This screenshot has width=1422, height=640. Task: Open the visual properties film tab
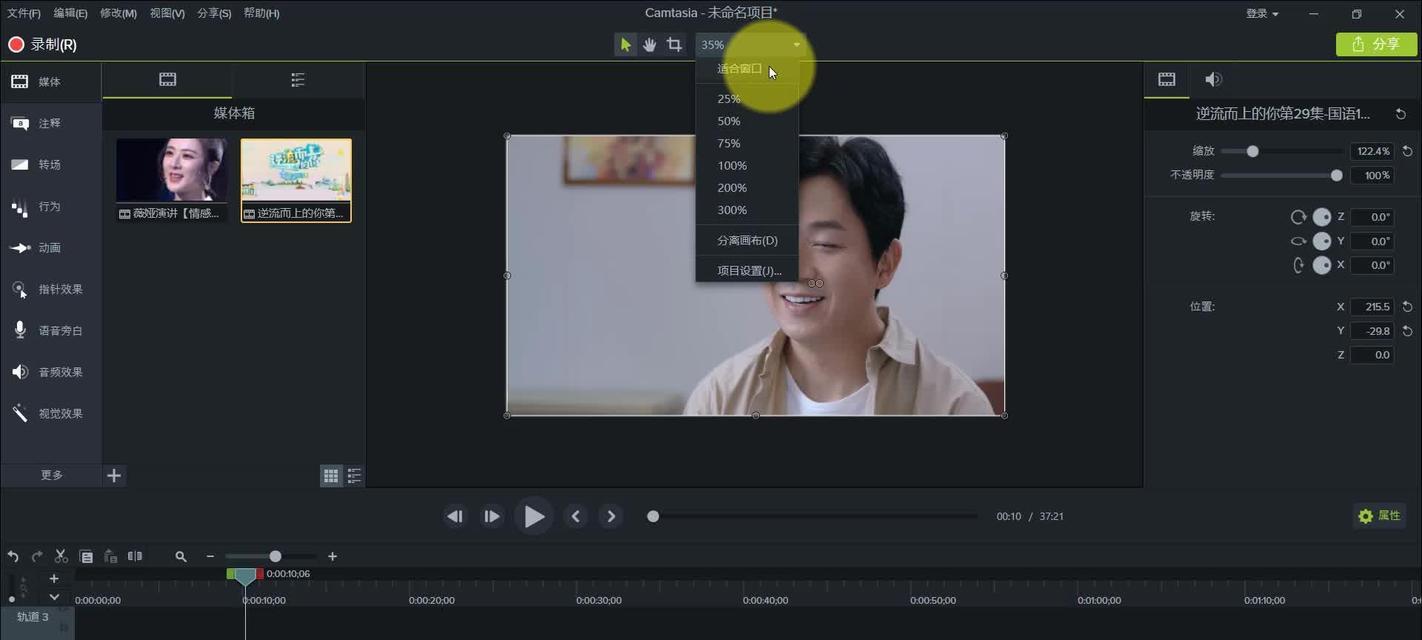(1167, 79)
